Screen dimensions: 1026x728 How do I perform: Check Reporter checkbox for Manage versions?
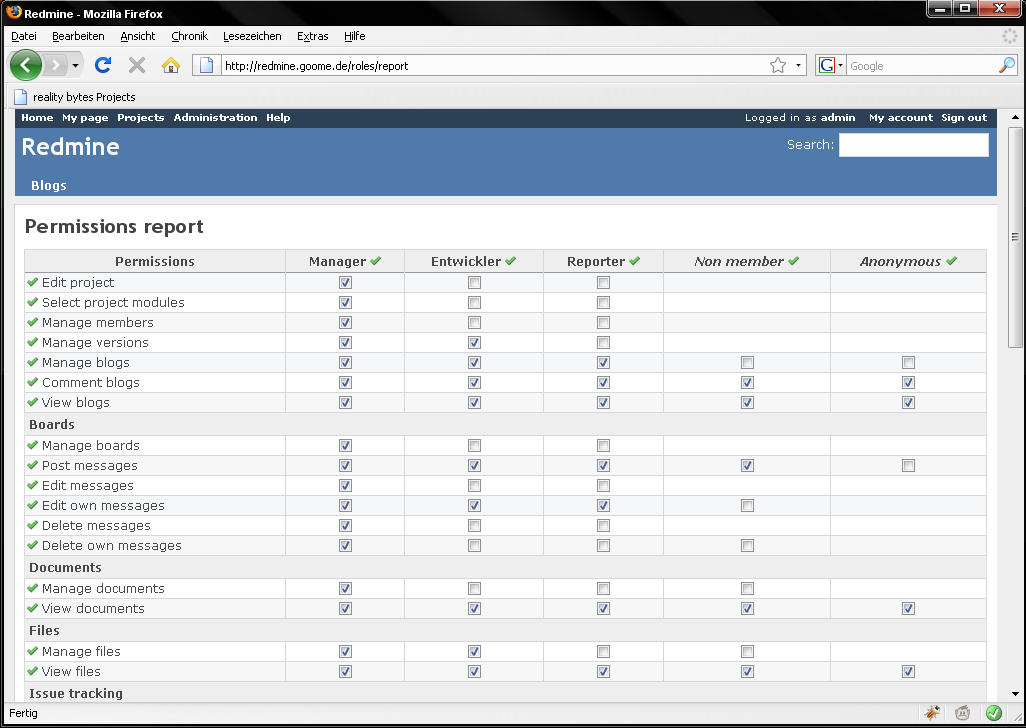(x=603, y=343)
